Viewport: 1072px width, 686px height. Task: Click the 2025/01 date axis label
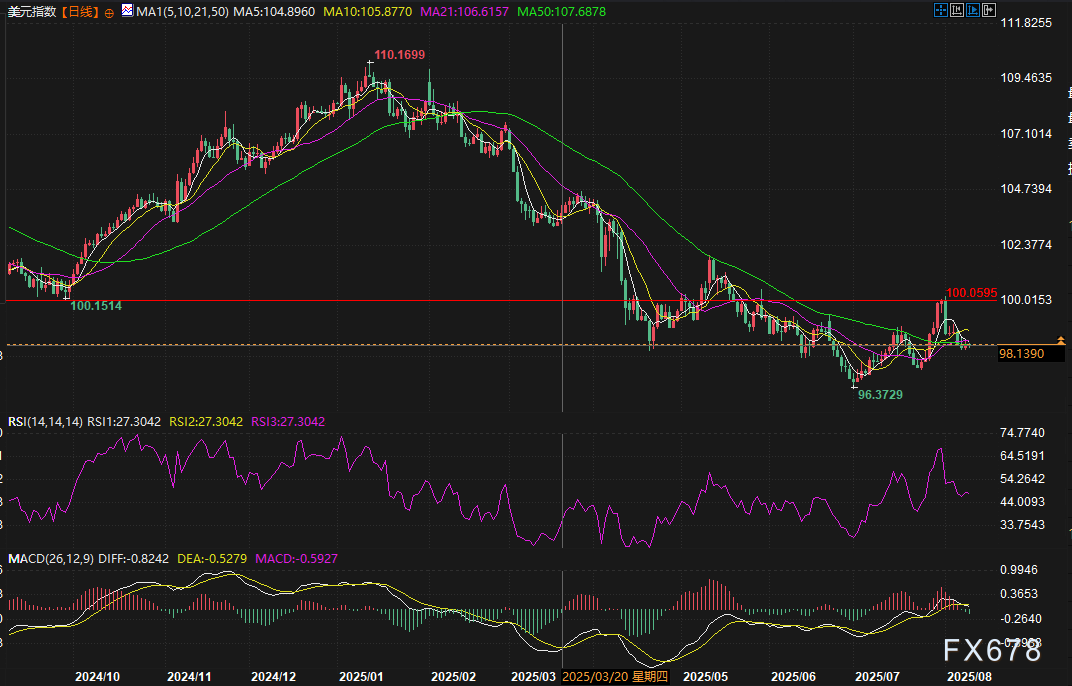coord(362,676)
